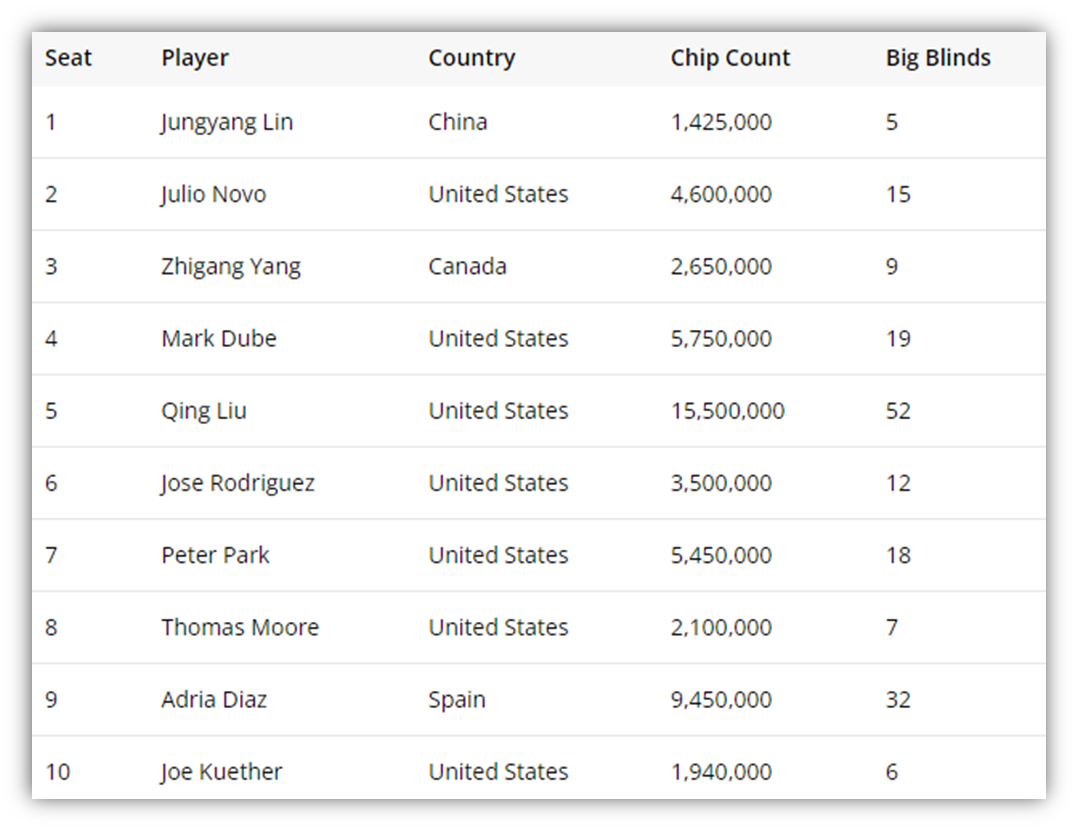
Task: Click the 9,450,000 chip count value
Action: coord(721,700)
